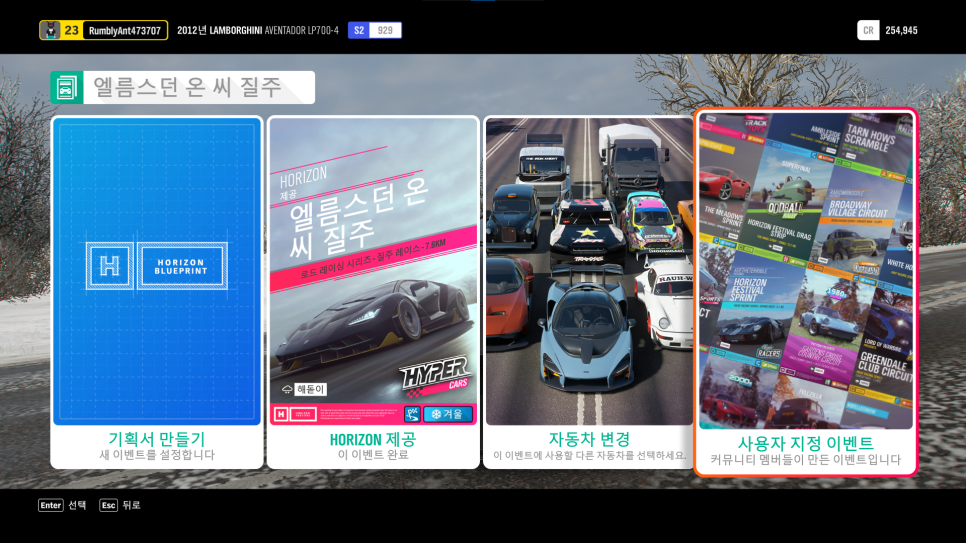The height and width of the screenshot is (543, 966).
Task: Click the 새 이벤트를 설정합니다 description
Action: tap(157, 455)
